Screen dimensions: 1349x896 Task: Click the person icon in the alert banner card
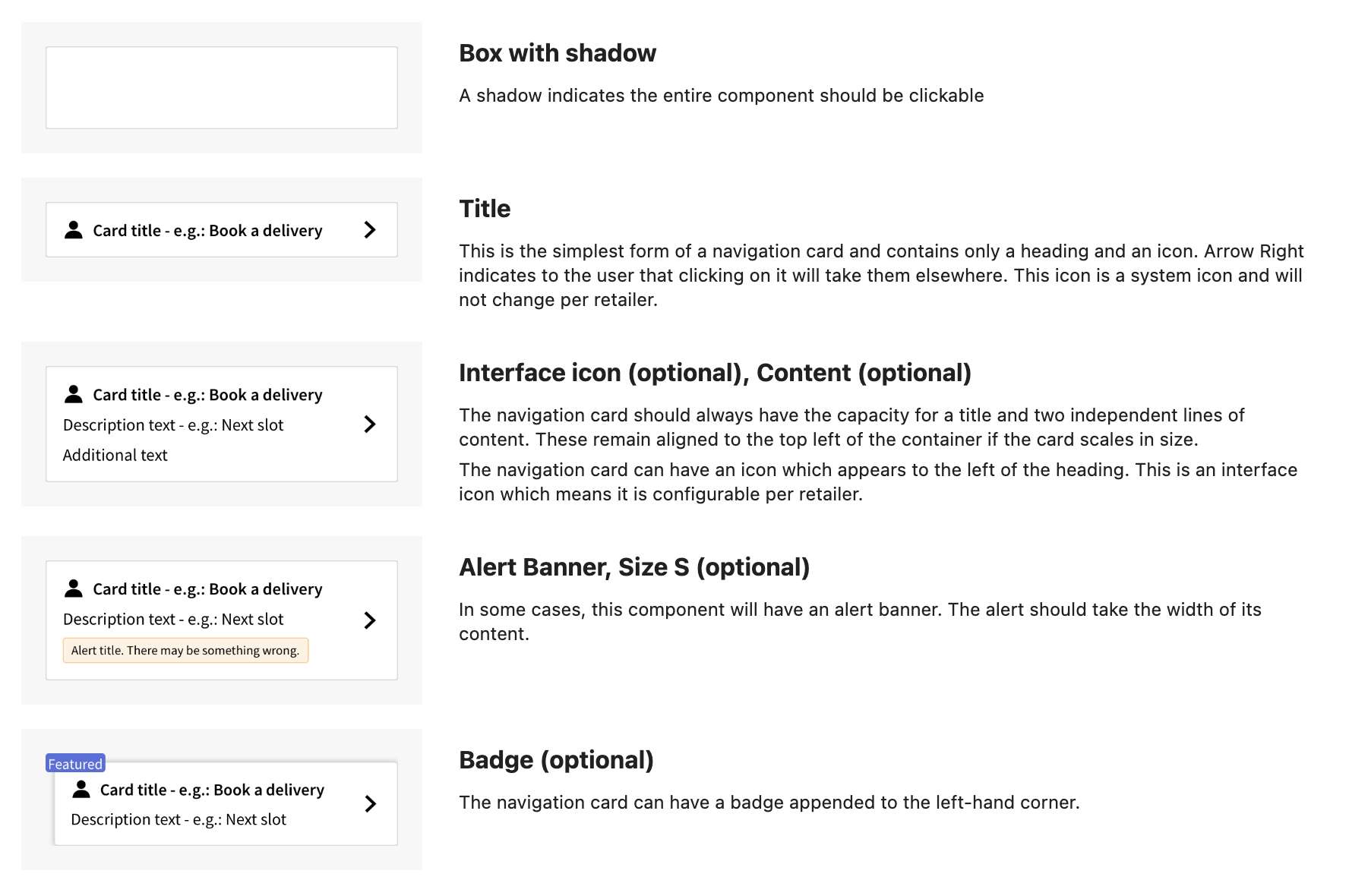74,588
